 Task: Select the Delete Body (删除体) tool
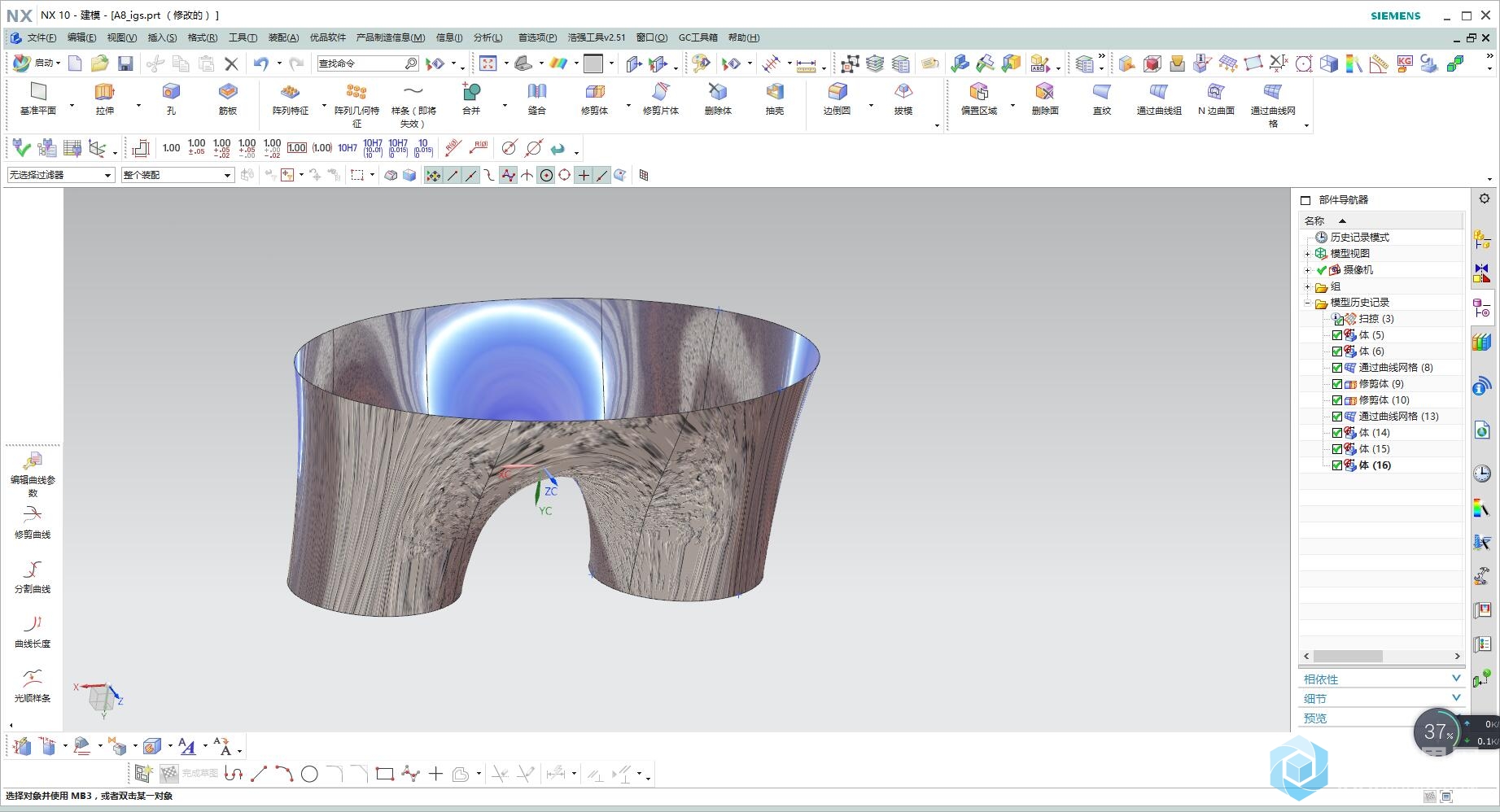[x=717, y=98]
